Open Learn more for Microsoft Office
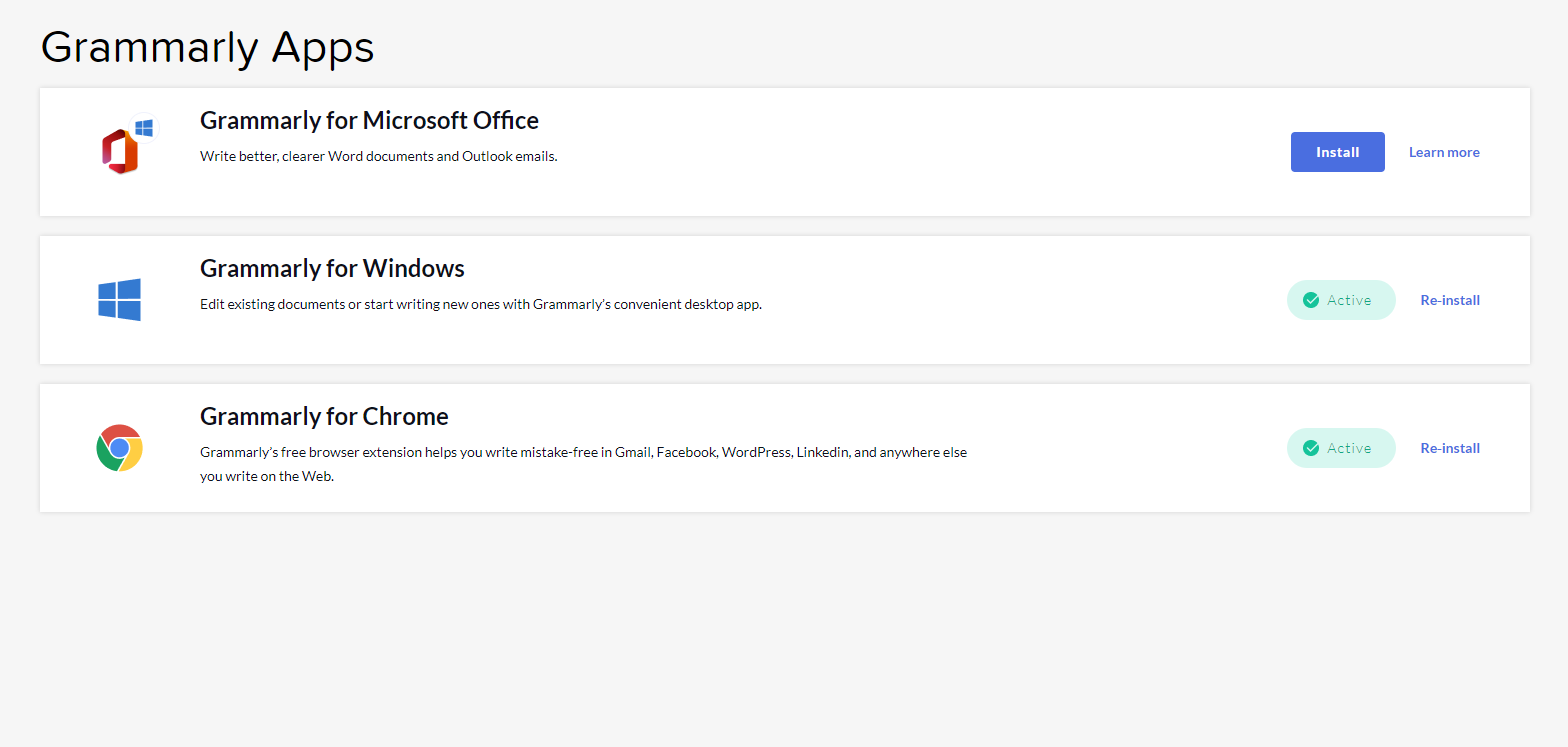Screen dimensions: 1568x747 (1444, 152)
